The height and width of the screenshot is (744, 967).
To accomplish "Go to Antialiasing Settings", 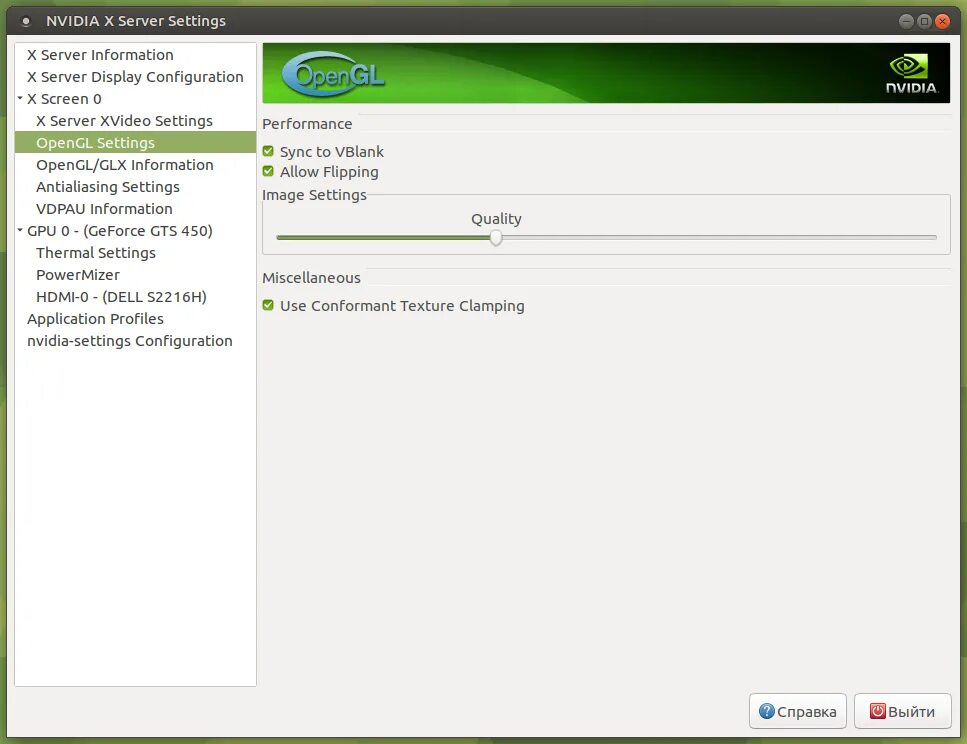I will [x=107, y=187].
